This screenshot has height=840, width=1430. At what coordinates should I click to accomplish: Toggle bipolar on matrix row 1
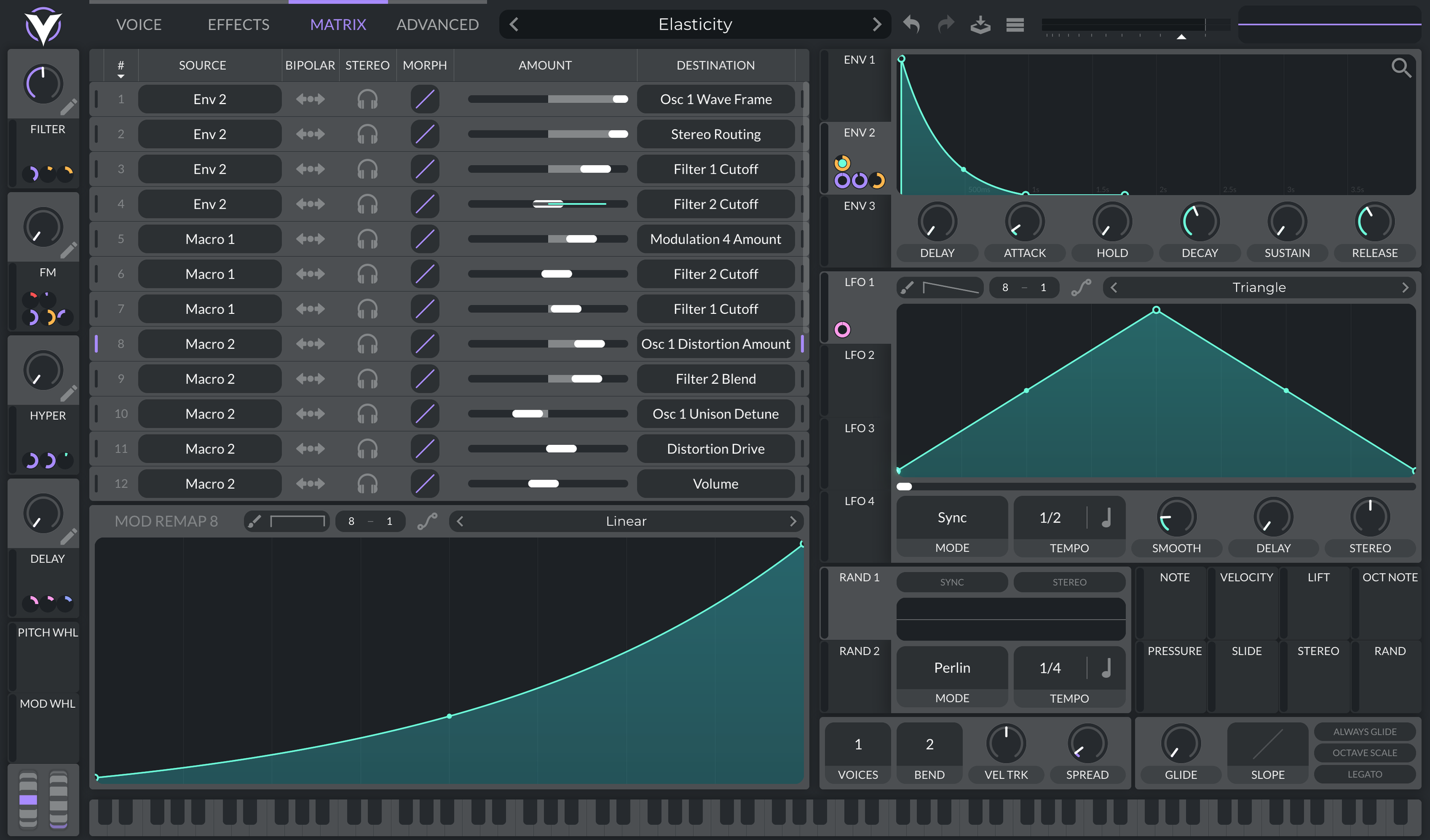tap(310, 99)
